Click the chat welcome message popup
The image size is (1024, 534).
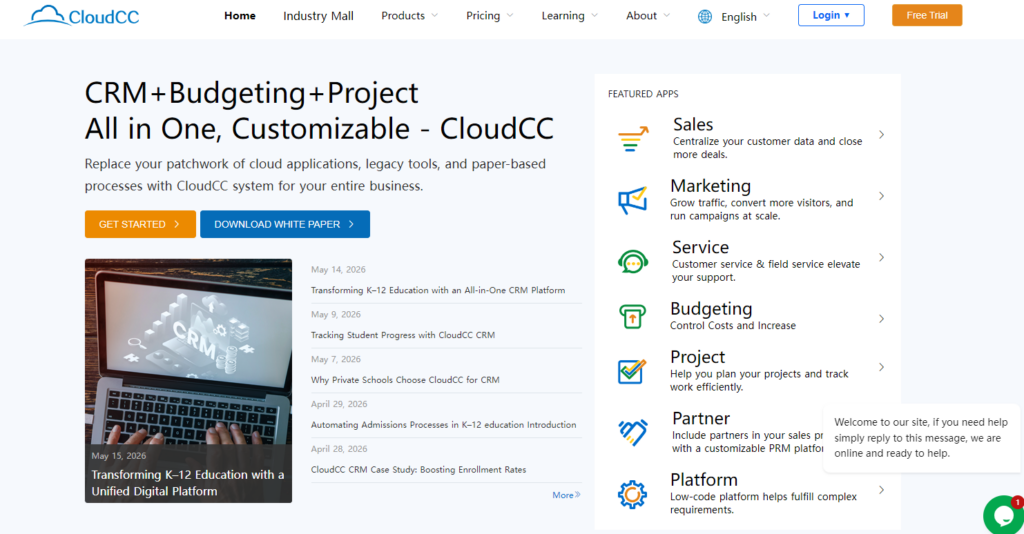921,437
